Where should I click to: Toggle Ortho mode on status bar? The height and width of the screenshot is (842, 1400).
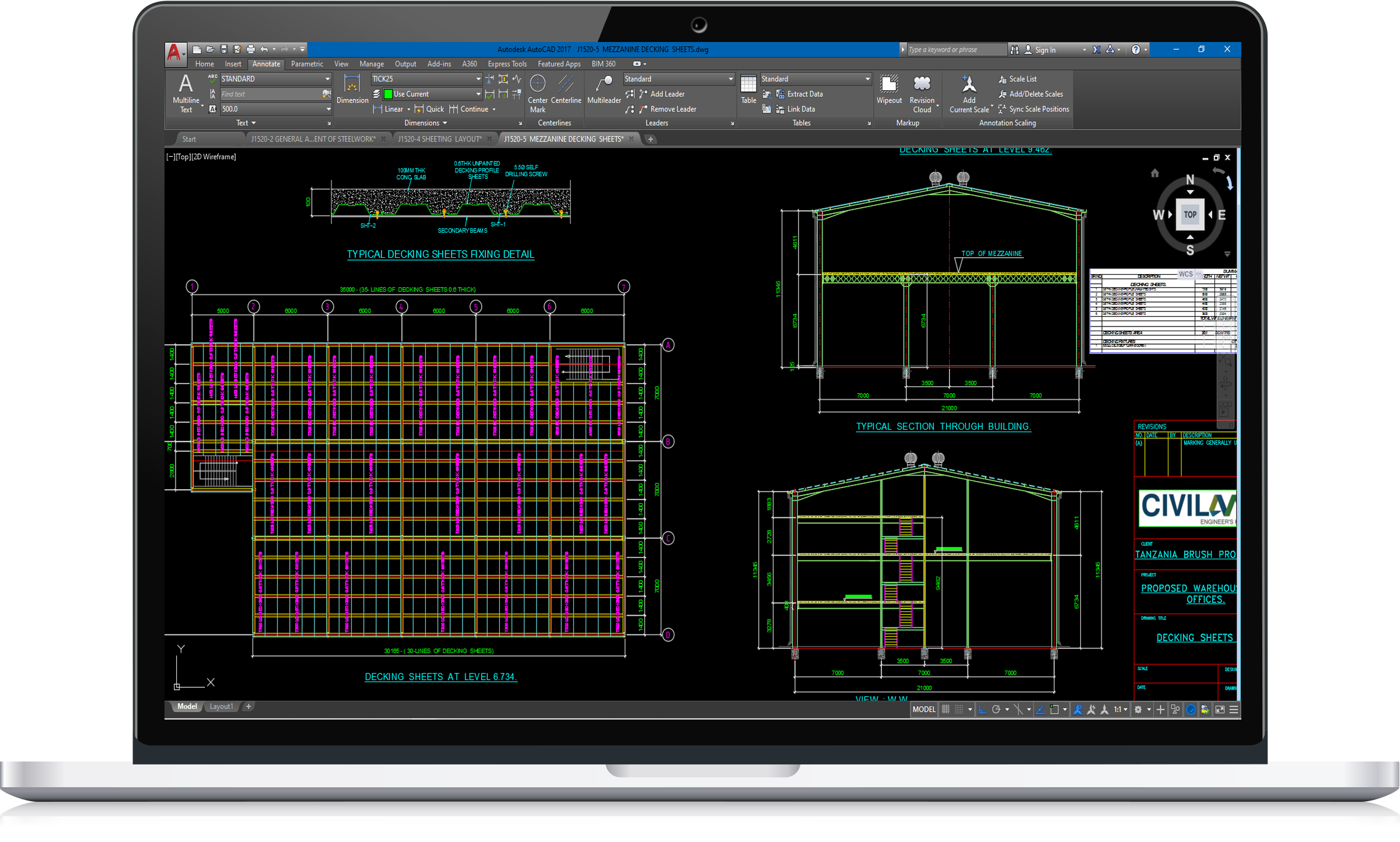pyautogui.click(x=983, y=710)
